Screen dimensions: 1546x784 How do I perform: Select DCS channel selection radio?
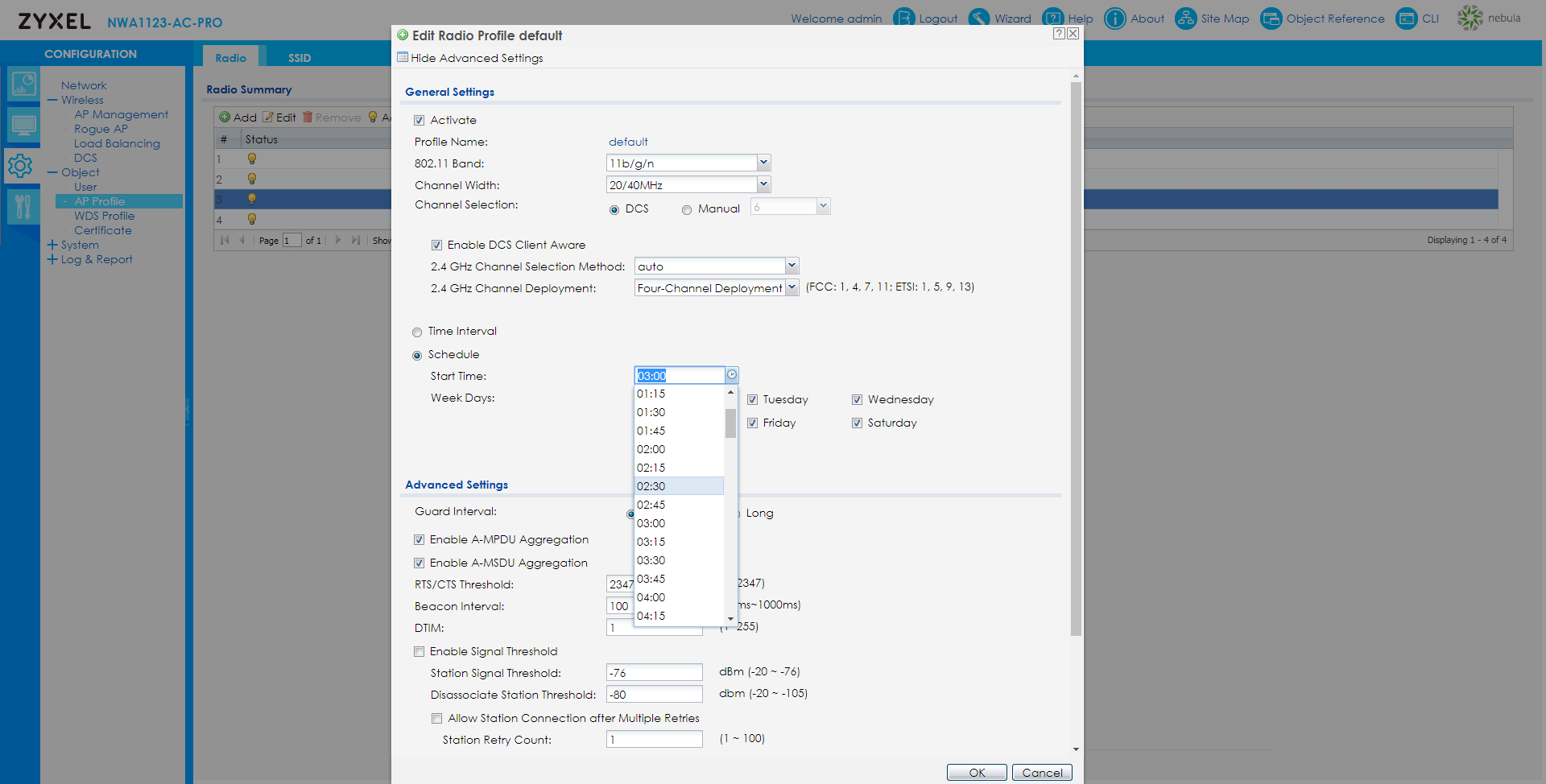click(x=614, y=210)
